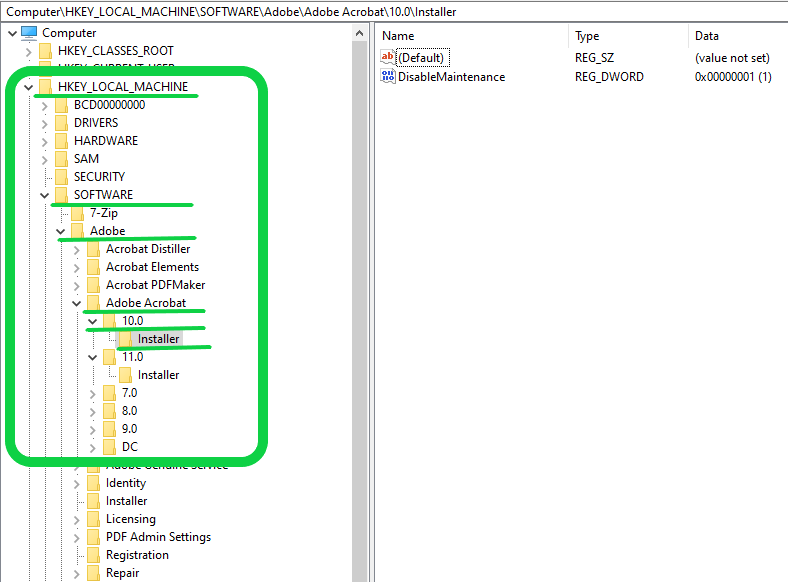Click the REG_DWORD type cell
This screenshot has width=788, height=582.
click(x=609, y=77)
